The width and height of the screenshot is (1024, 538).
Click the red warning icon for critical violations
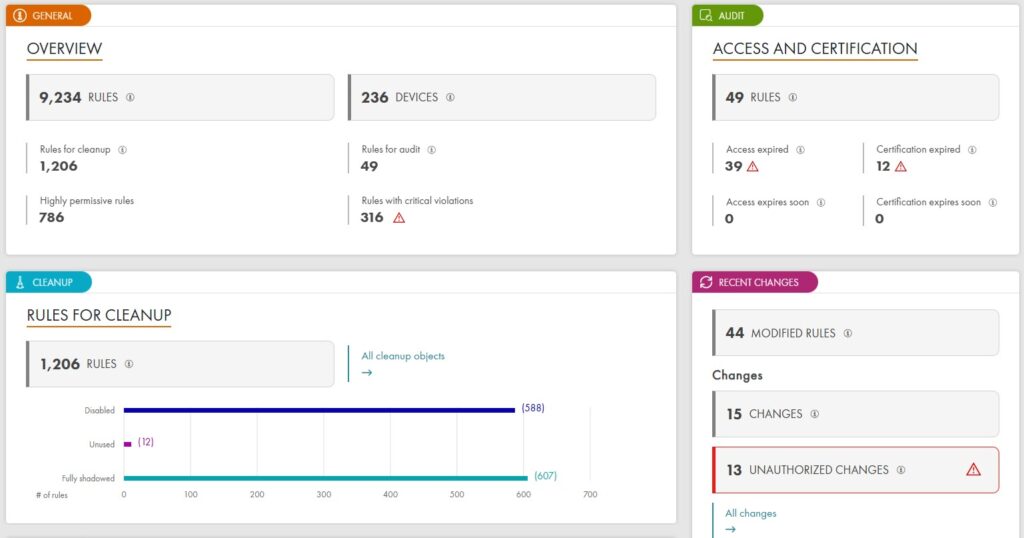pyautogui.click(x=399, y=218)
